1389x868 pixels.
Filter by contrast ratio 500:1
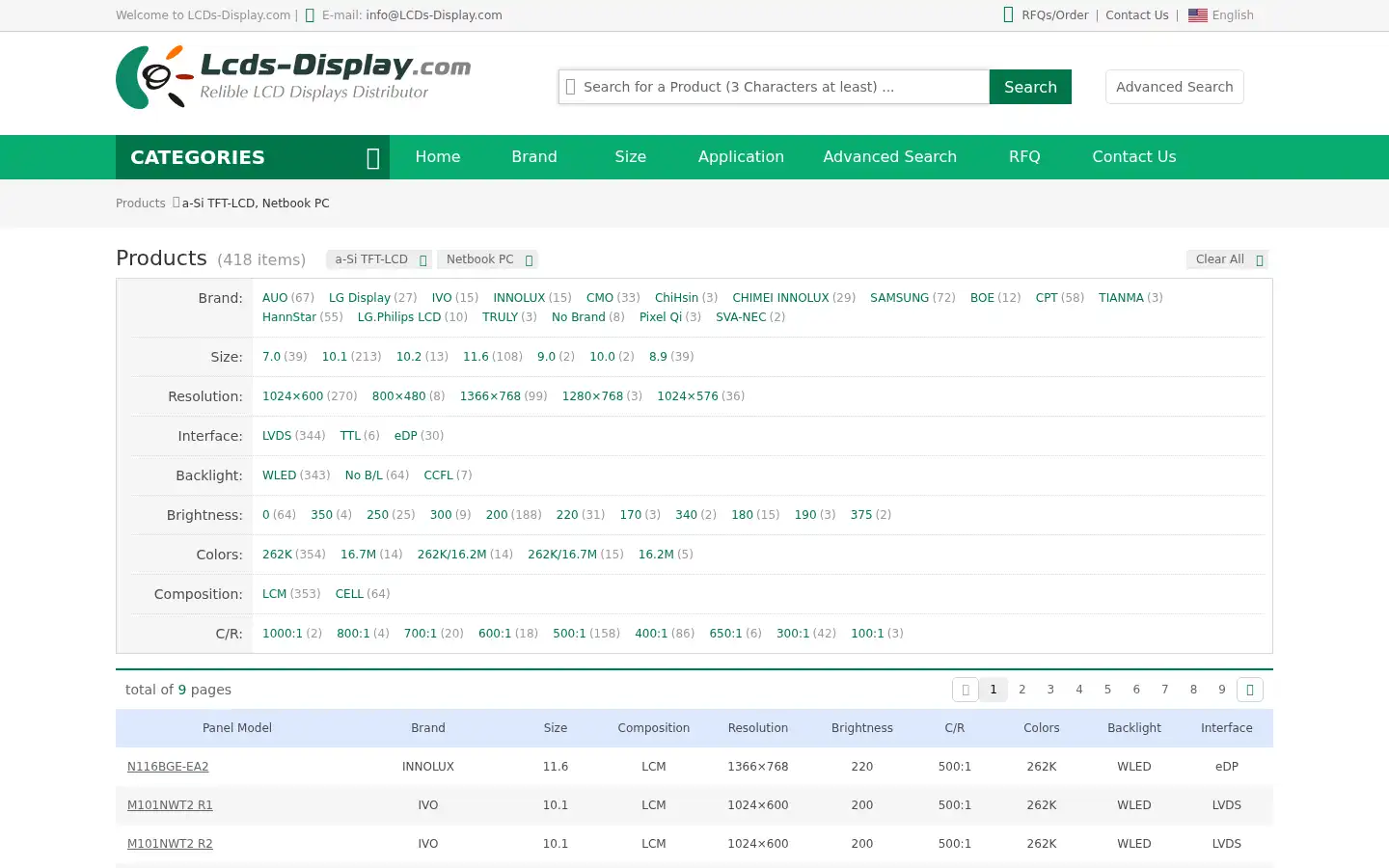[x=569, y=634]
